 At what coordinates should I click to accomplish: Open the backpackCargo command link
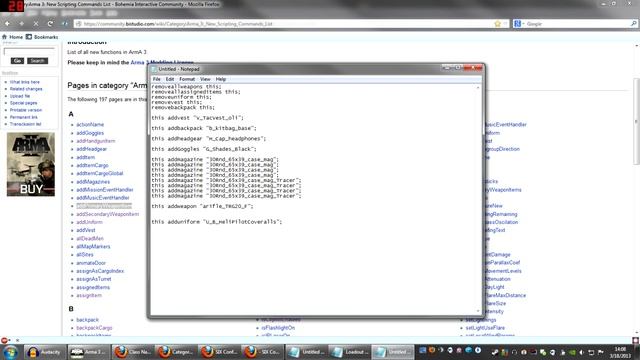coord(94,328)
